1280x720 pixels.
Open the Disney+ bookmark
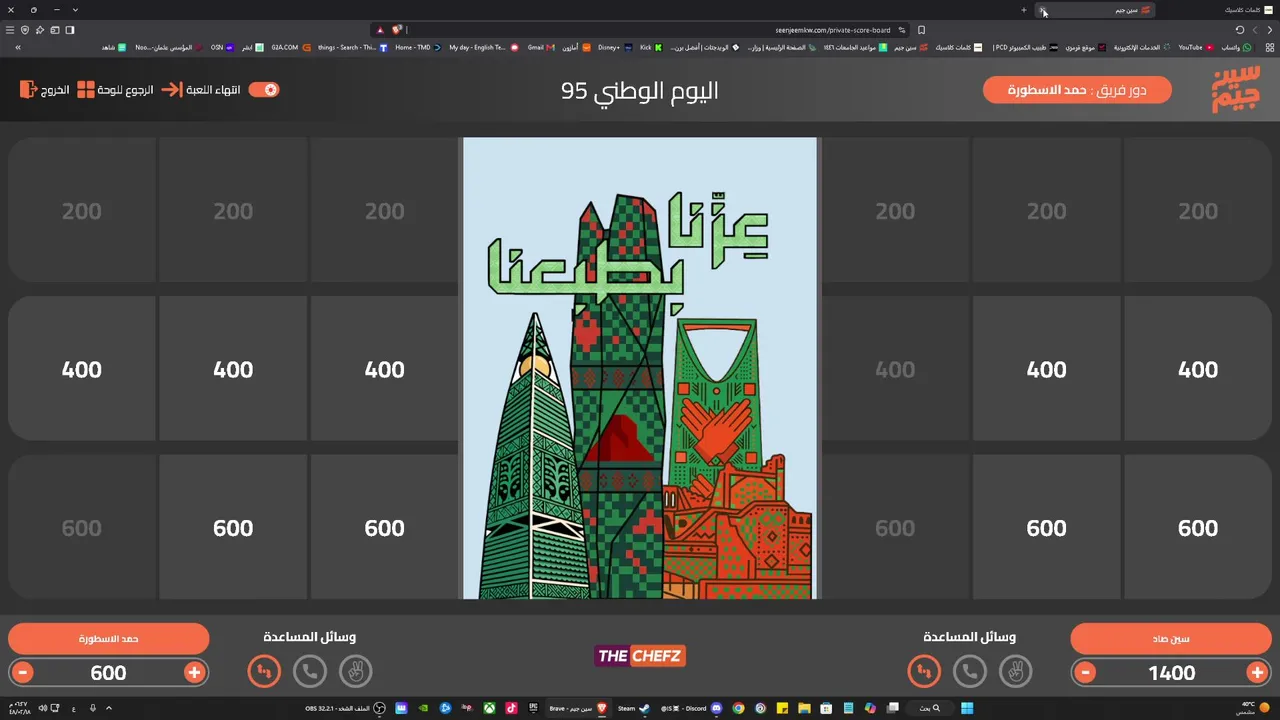click(x=614, y=47)
